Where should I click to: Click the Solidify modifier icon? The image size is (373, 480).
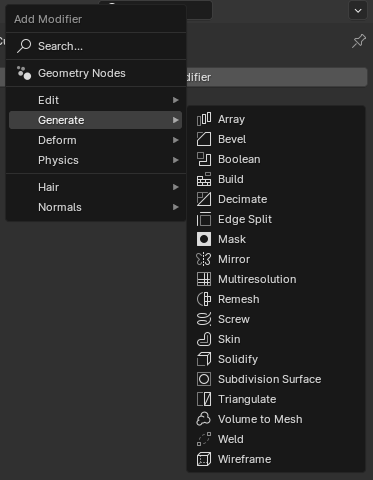click(x=204, y=359)
